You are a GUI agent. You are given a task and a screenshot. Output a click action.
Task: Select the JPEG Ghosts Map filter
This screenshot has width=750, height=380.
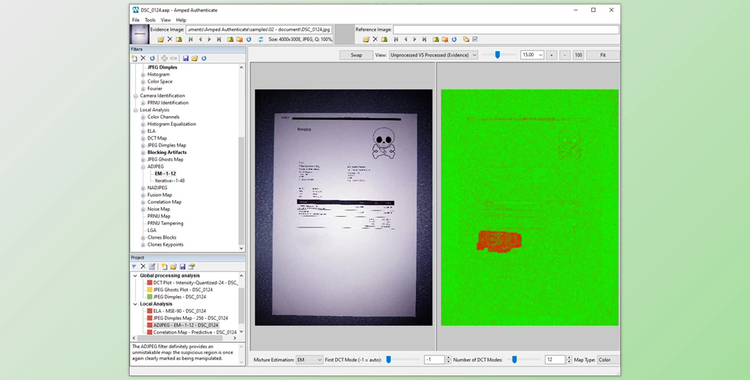tap(165, 159)
